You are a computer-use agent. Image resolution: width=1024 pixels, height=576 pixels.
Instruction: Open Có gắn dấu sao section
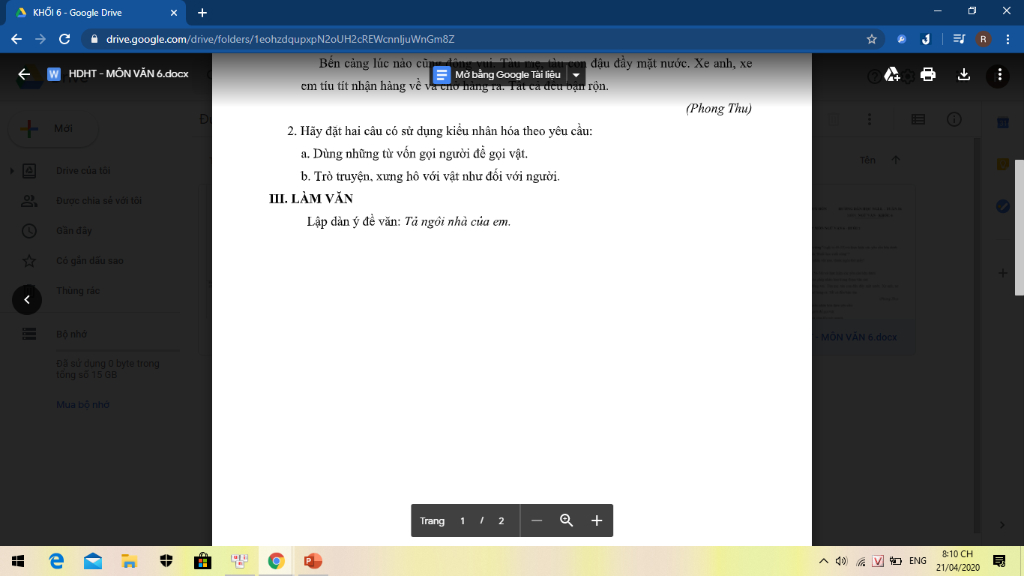89,261
